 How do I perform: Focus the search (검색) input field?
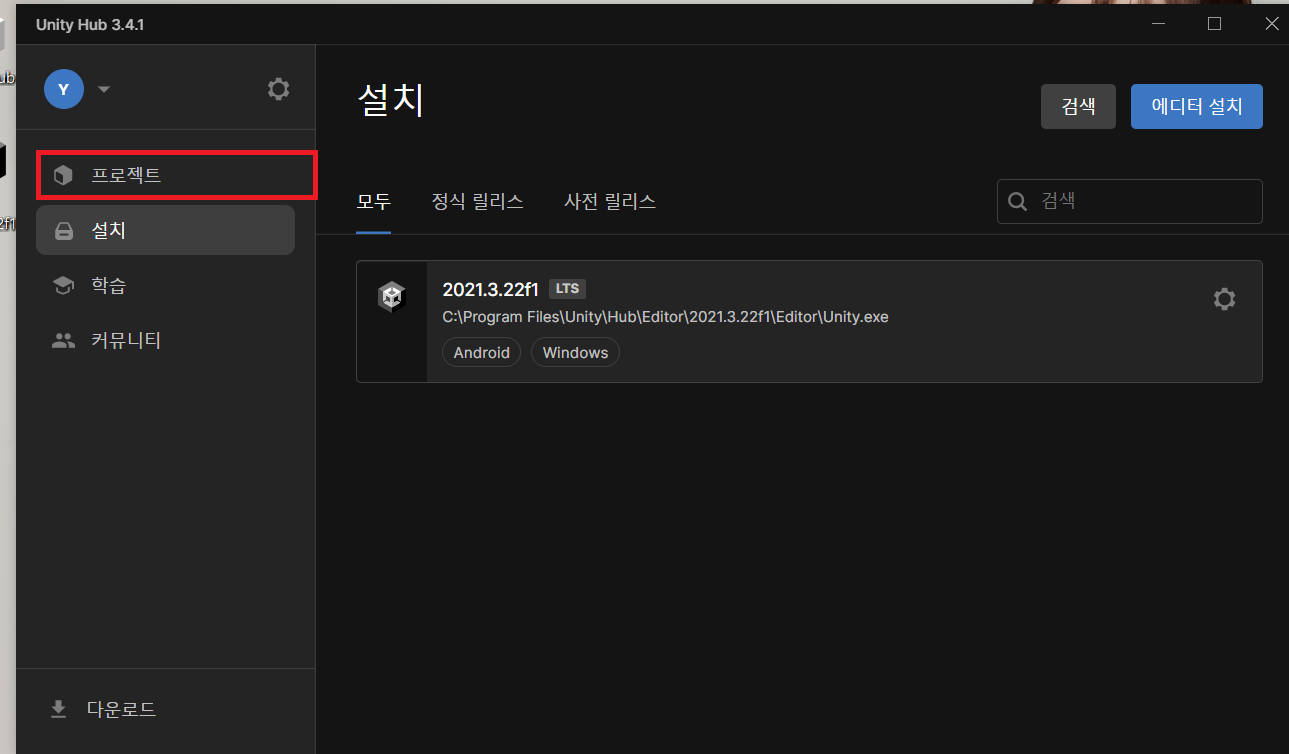point(1130,201)
